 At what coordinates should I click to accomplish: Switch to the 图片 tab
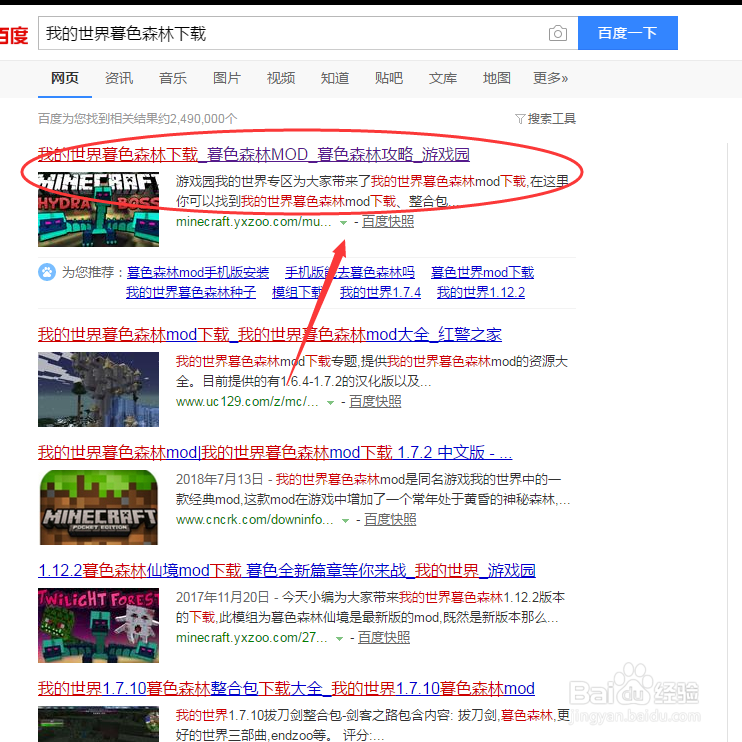pos(227,78)
